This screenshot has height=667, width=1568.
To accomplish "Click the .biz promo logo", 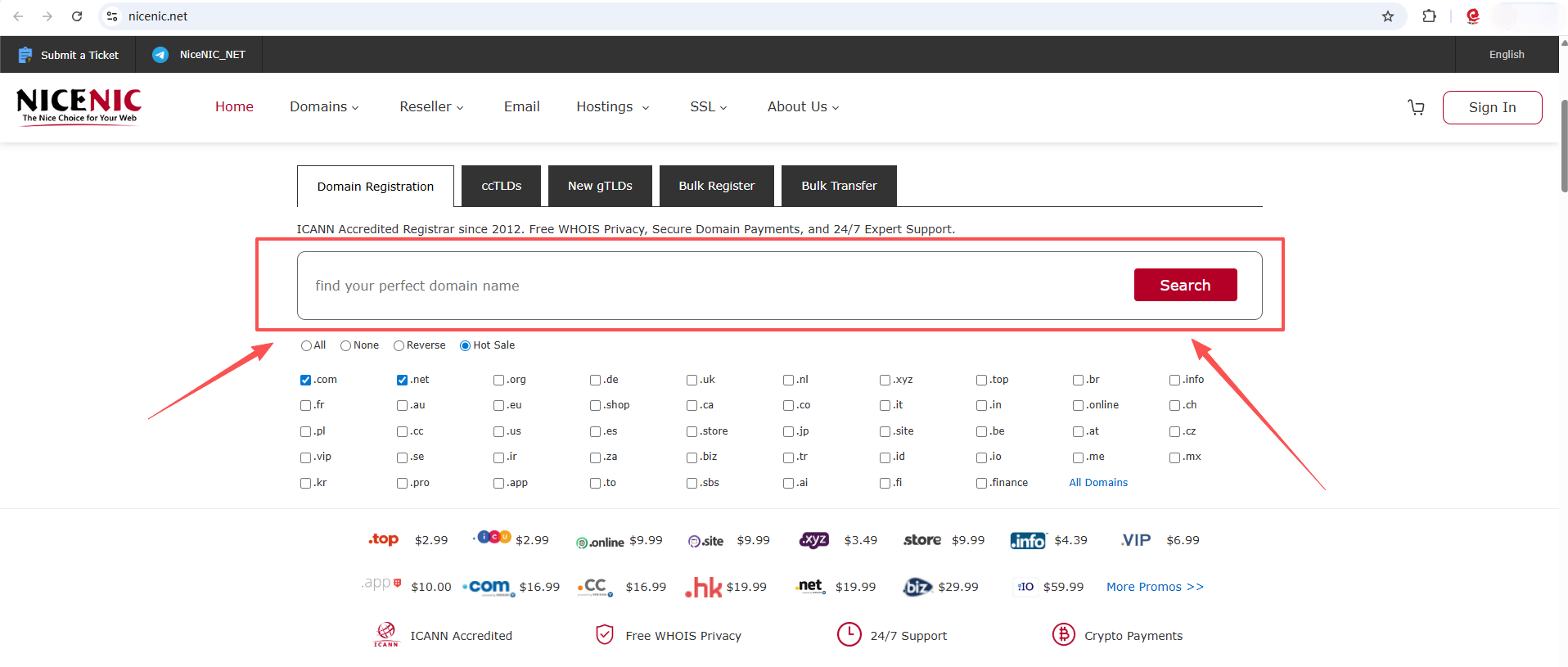I will 917,587.
